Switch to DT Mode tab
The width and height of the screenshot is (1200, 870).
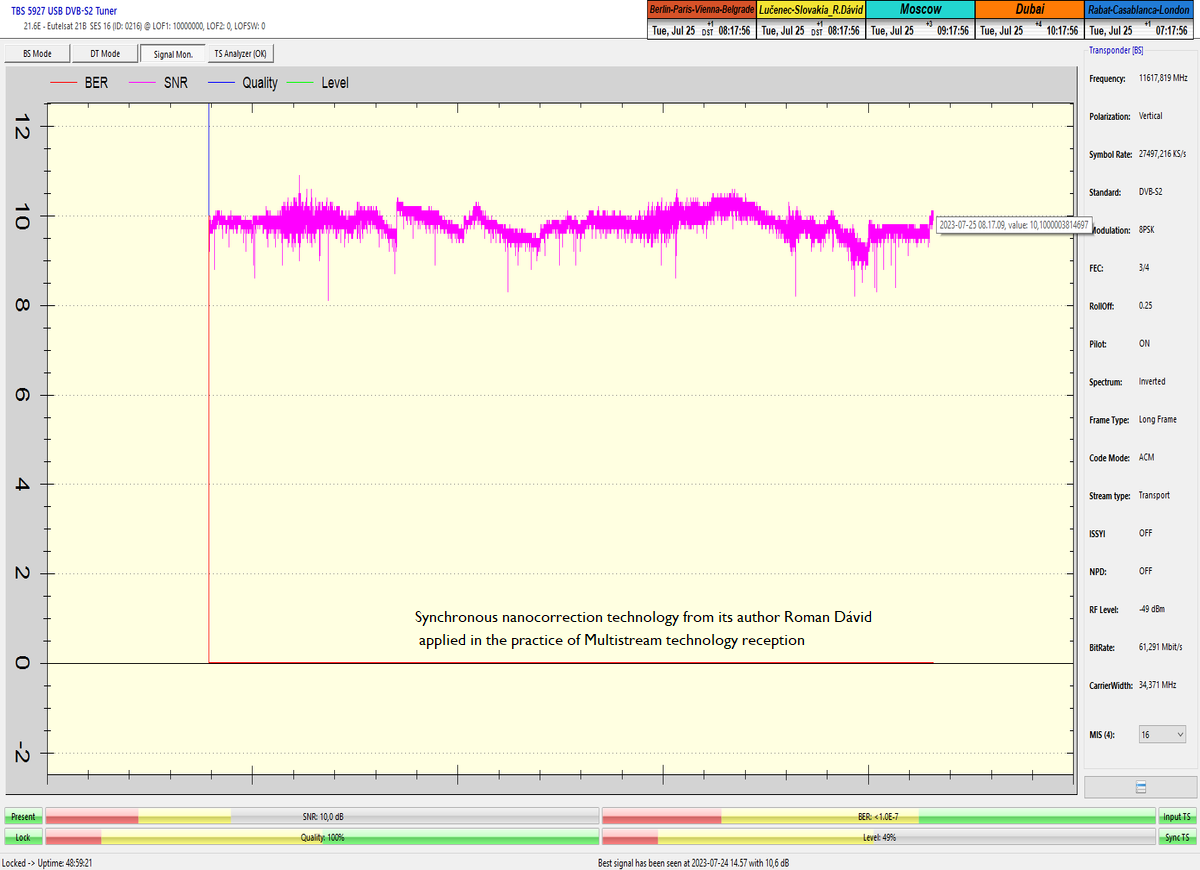pyautogui.click(x=105, y=54)
